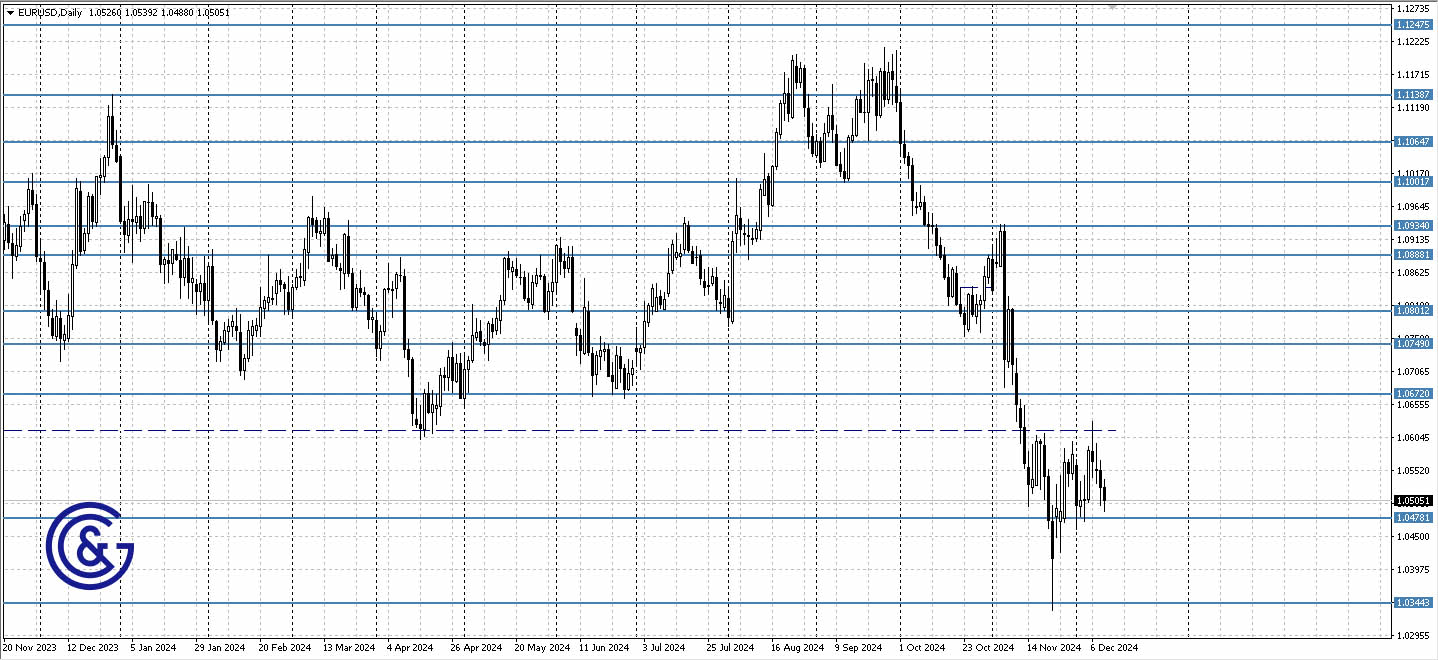Image resolution: width=1438 pixels, height=660 pixels.
Task: Click the 1.06720 support label
Action: tap(1412, 394)
